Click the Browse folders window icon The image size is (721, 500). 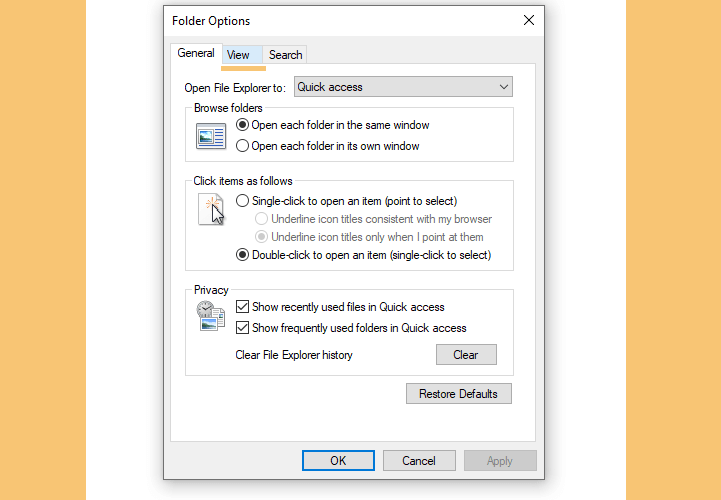click(x=211, y=136)
